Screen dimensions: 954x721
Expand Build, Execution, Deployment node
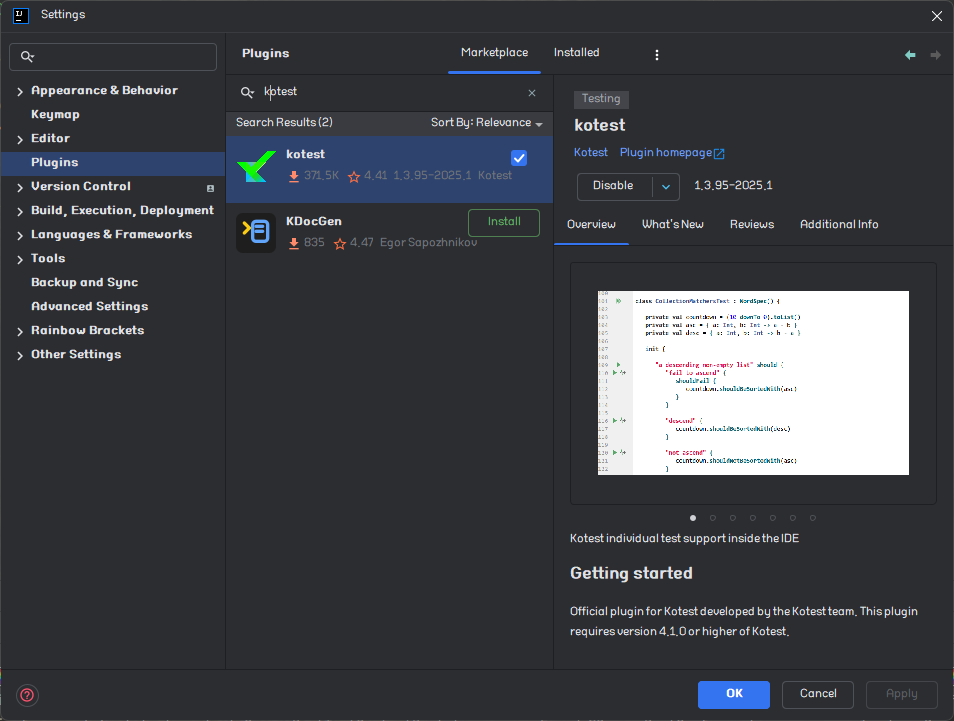[x=20, y=211]
